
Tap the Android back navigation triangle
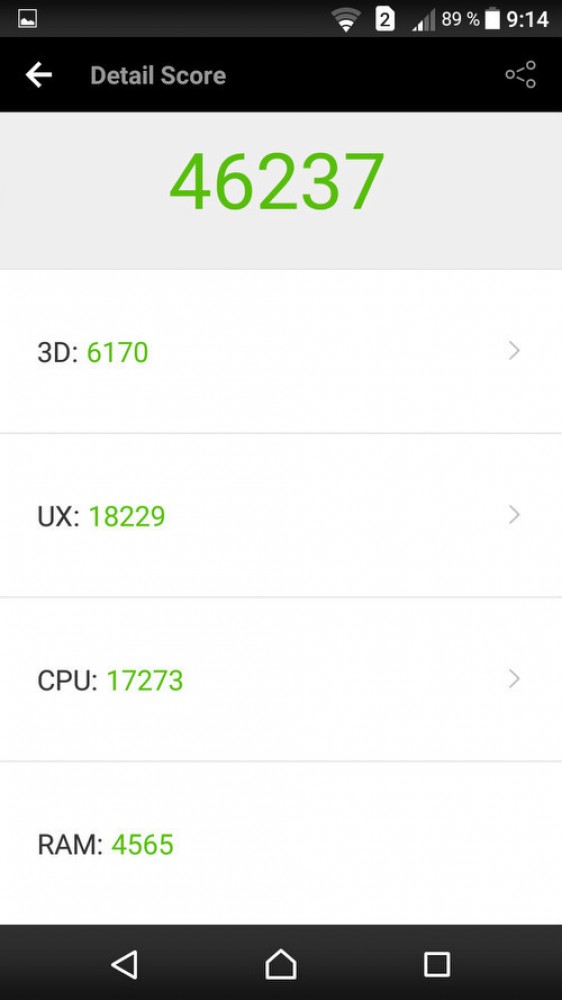125,964
